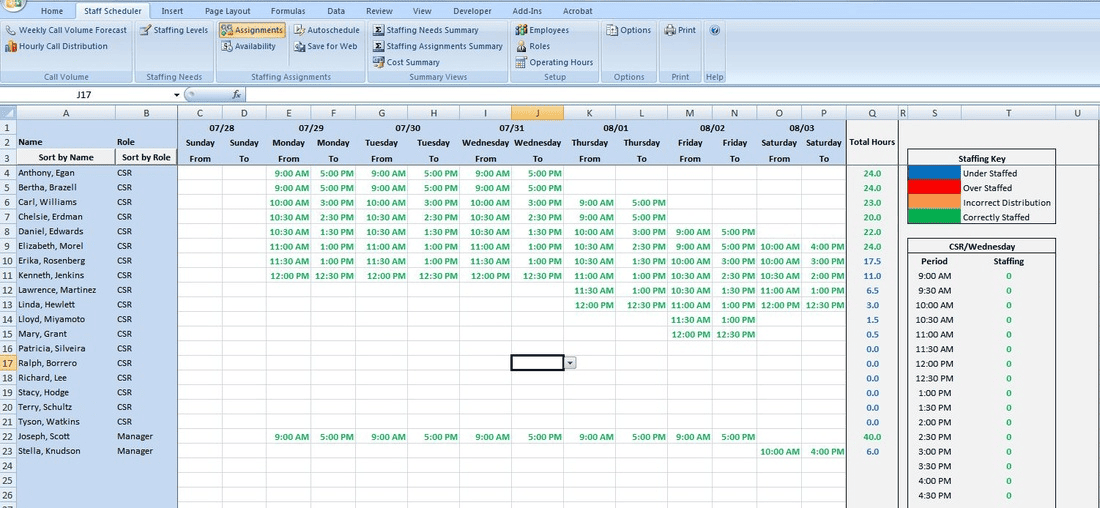1100x508 pixels.
Task: Select Erika Rosenberg's total hours 17.5
Action: 872,261
